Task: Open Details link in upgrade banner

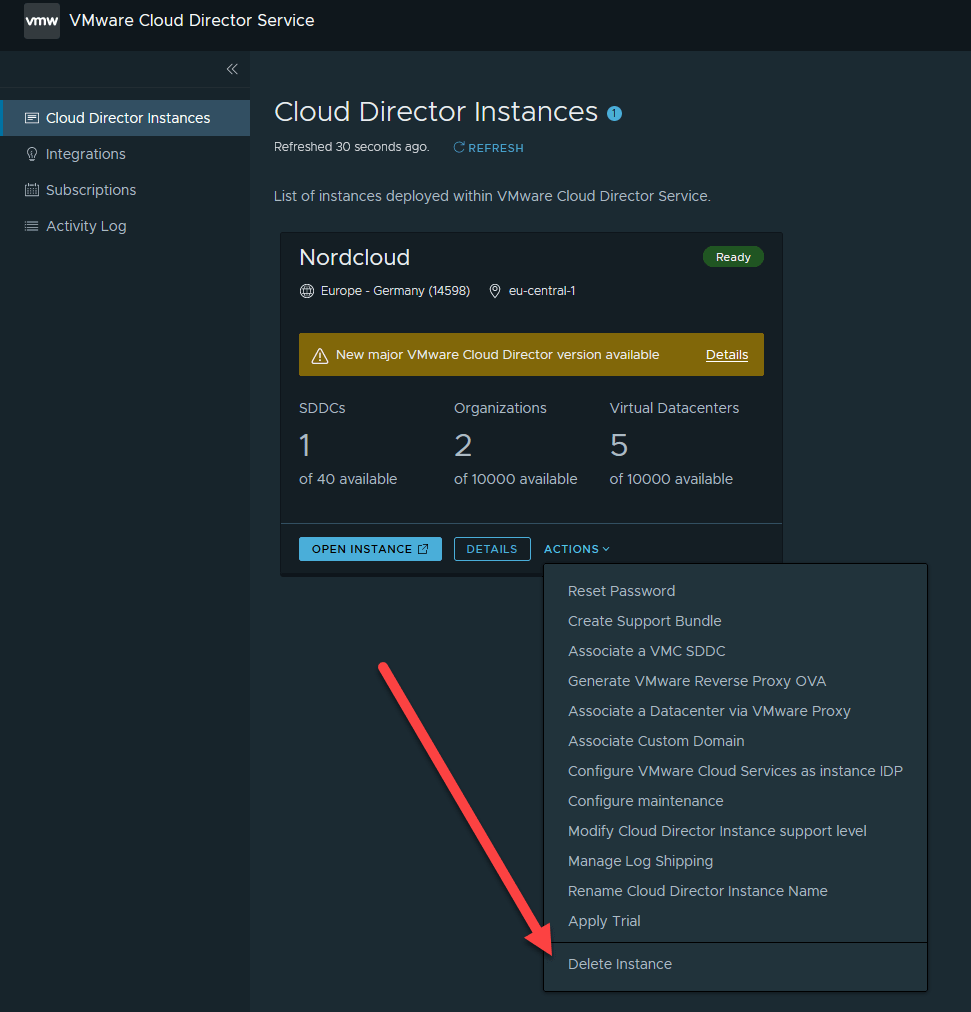Action: pyautogui.click(x=727, y=355)
